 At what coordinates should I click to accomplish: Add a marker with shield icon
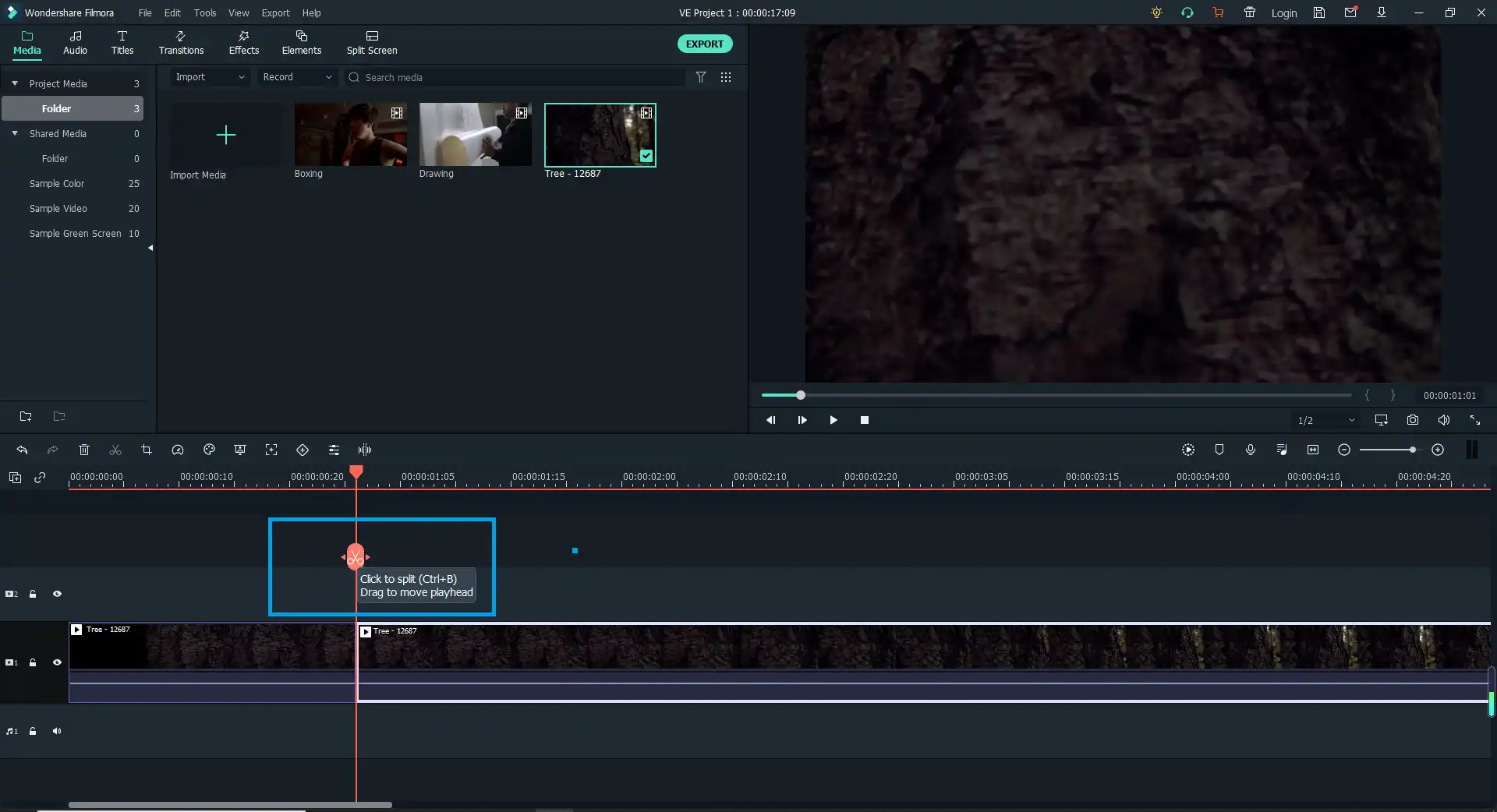tap(1219, 450)
